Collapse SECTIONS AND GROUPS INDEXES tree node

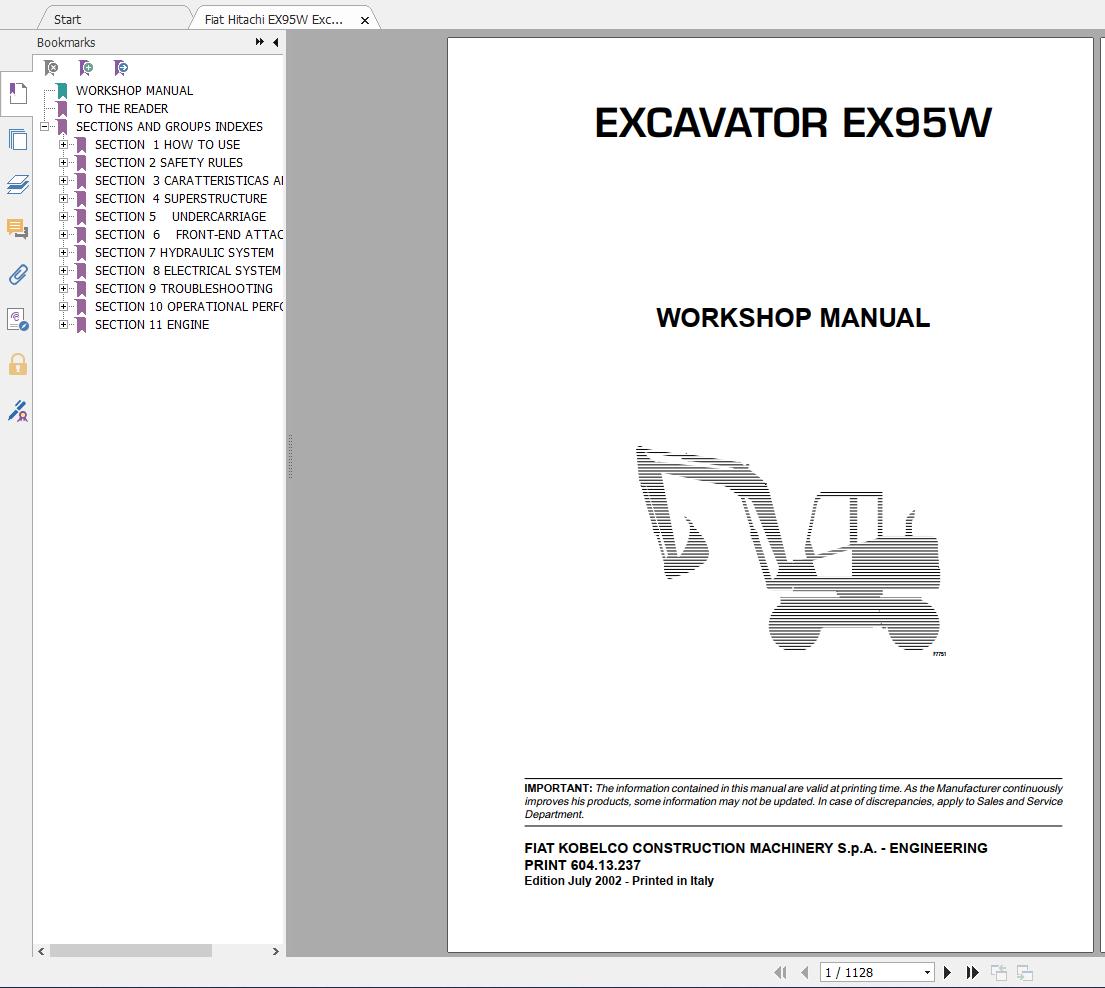pos(44,127)
